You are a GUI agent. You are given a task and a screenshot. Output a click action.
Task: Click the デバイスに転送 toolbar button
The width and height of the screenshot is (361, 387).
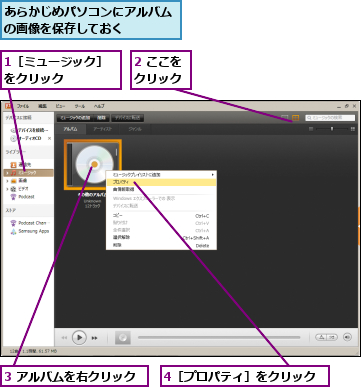click(x=127, y=118)
